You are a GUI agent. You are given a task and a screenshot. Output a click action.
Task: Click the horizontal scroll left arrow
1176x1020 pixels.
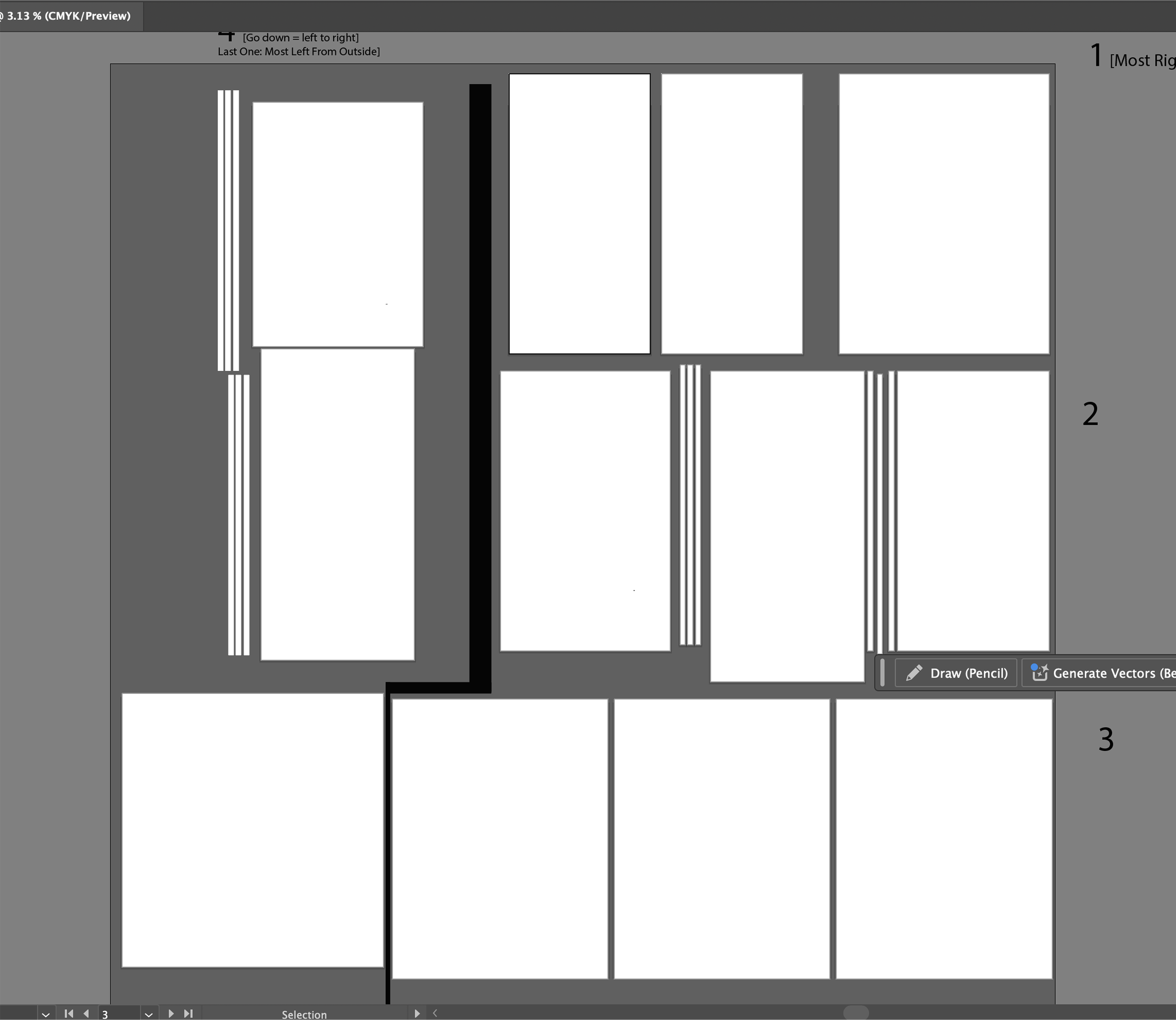[435, 1012]
